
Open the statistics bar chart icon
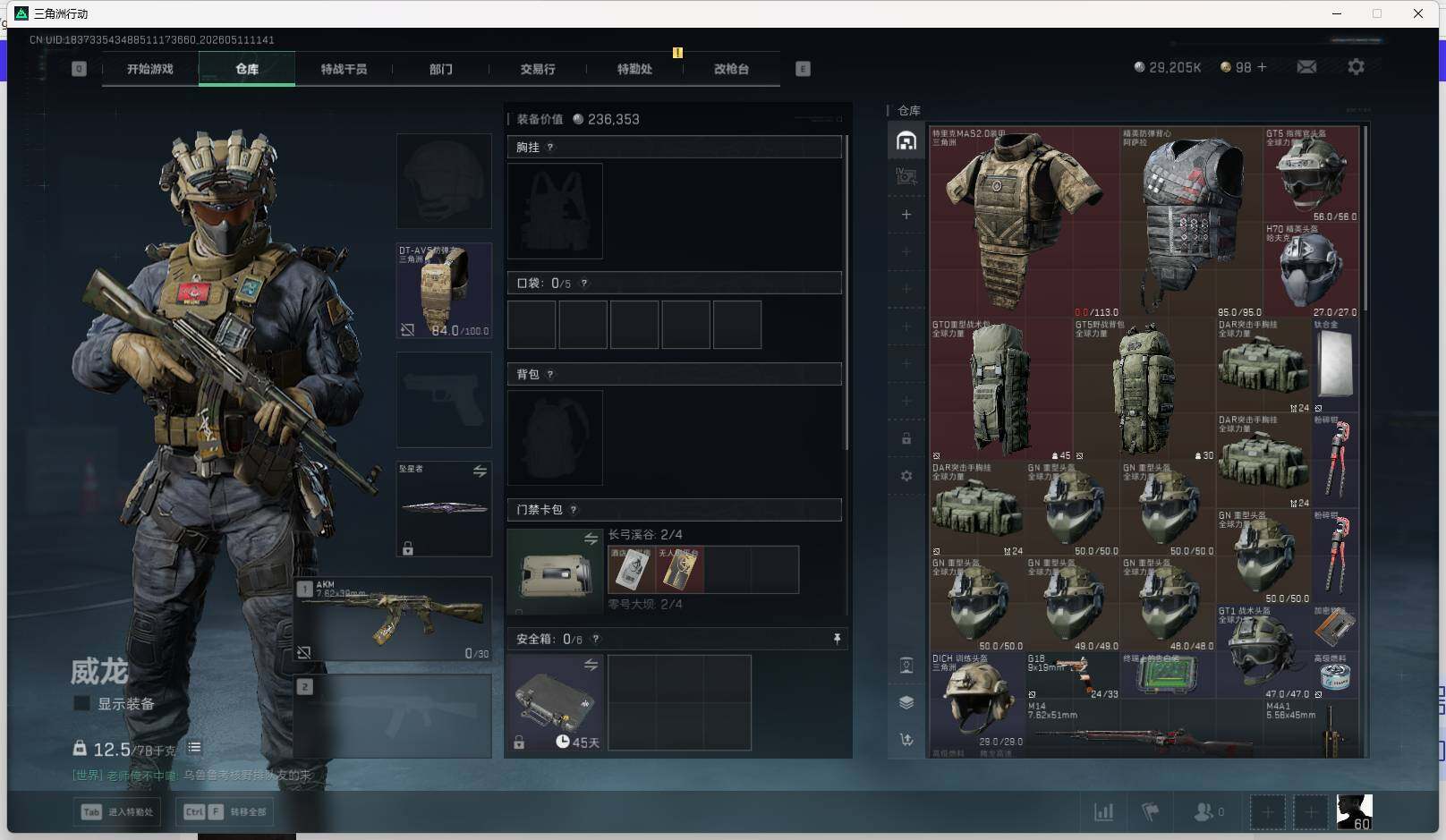pos(1104,812)
